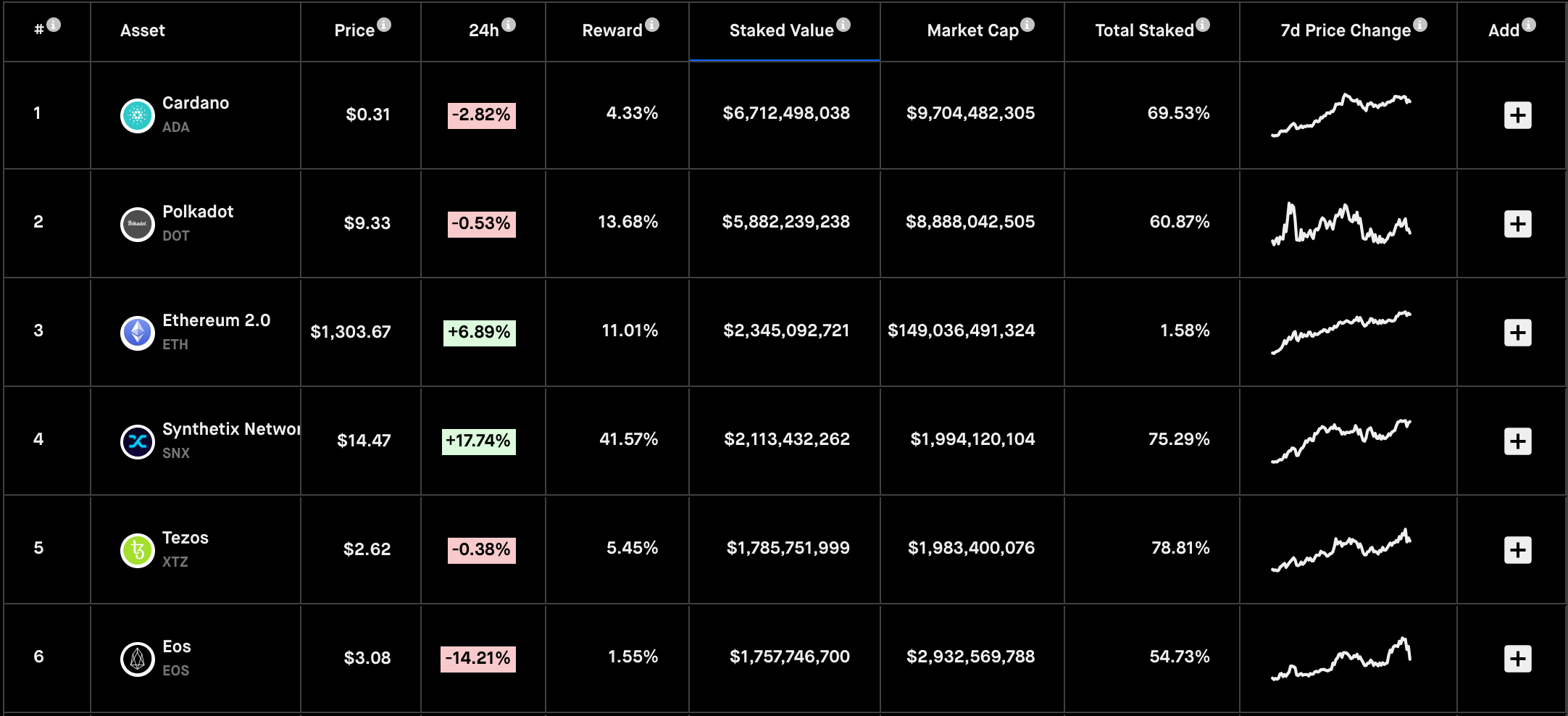The width and height of the screenshot is (1568, 716).
Task: Click the Cardano 7d price sparkline
Action: 1340,115
